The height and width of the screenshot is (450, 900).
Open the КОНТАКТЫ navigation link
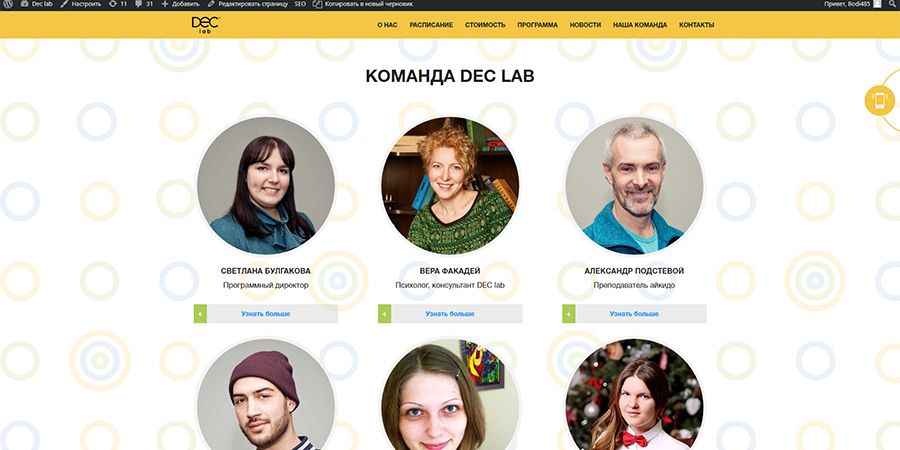tap(696, 25)
